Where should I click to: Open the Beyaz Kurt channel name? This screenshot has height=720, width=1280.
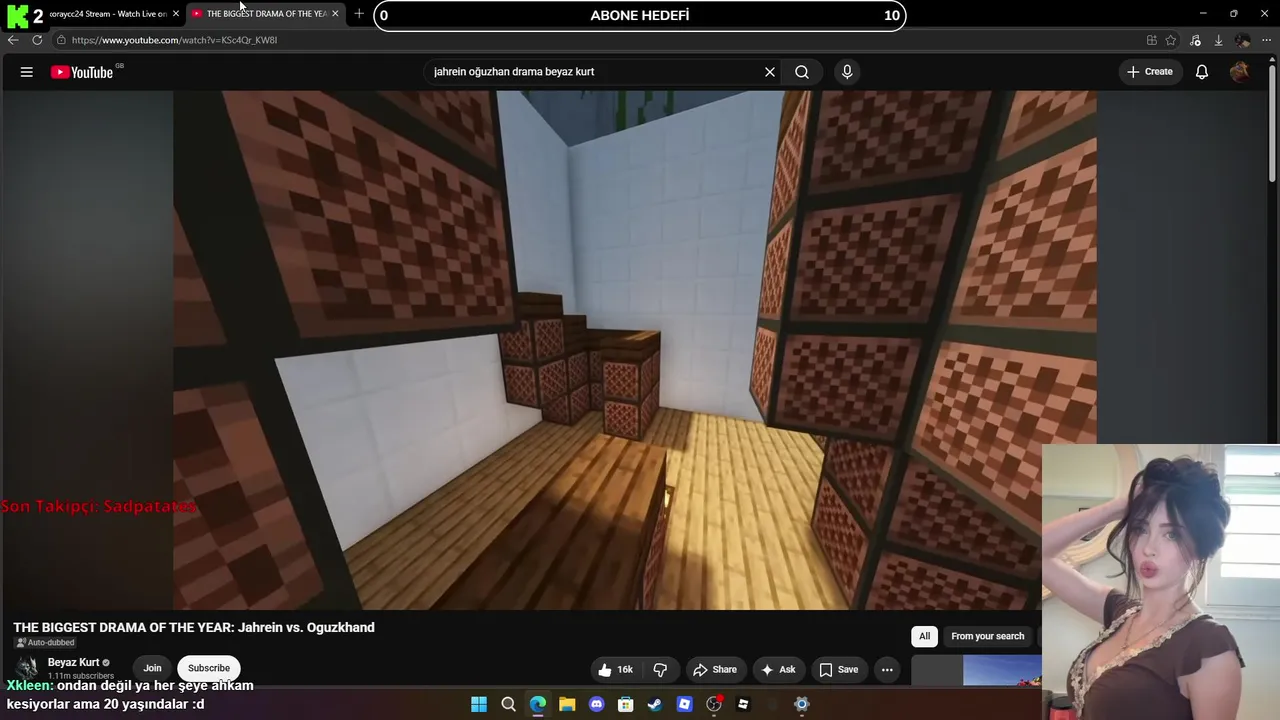point(74,663)
